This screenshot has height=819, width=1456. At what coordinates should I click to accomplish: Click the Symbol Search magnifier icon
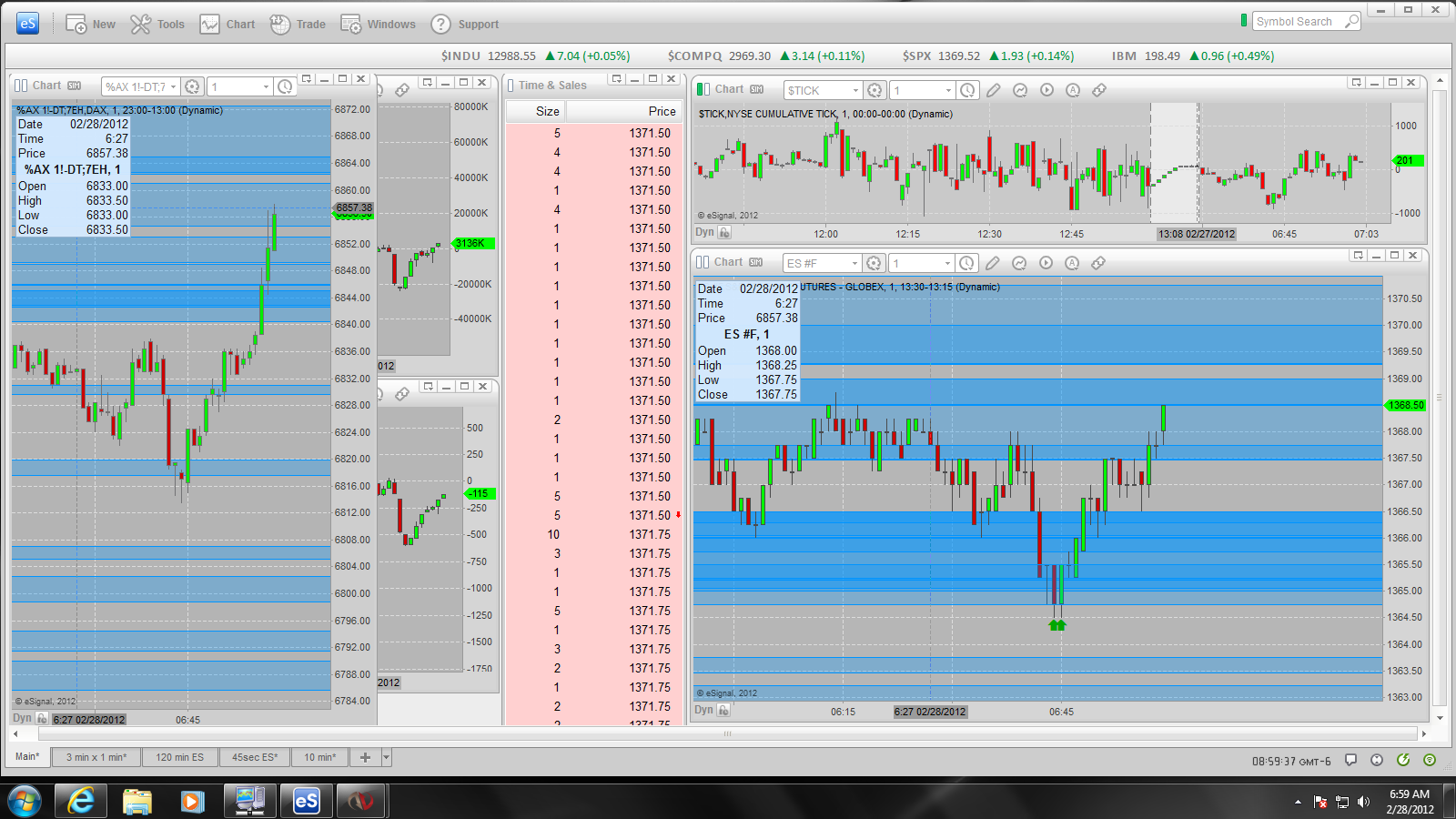1352,21
